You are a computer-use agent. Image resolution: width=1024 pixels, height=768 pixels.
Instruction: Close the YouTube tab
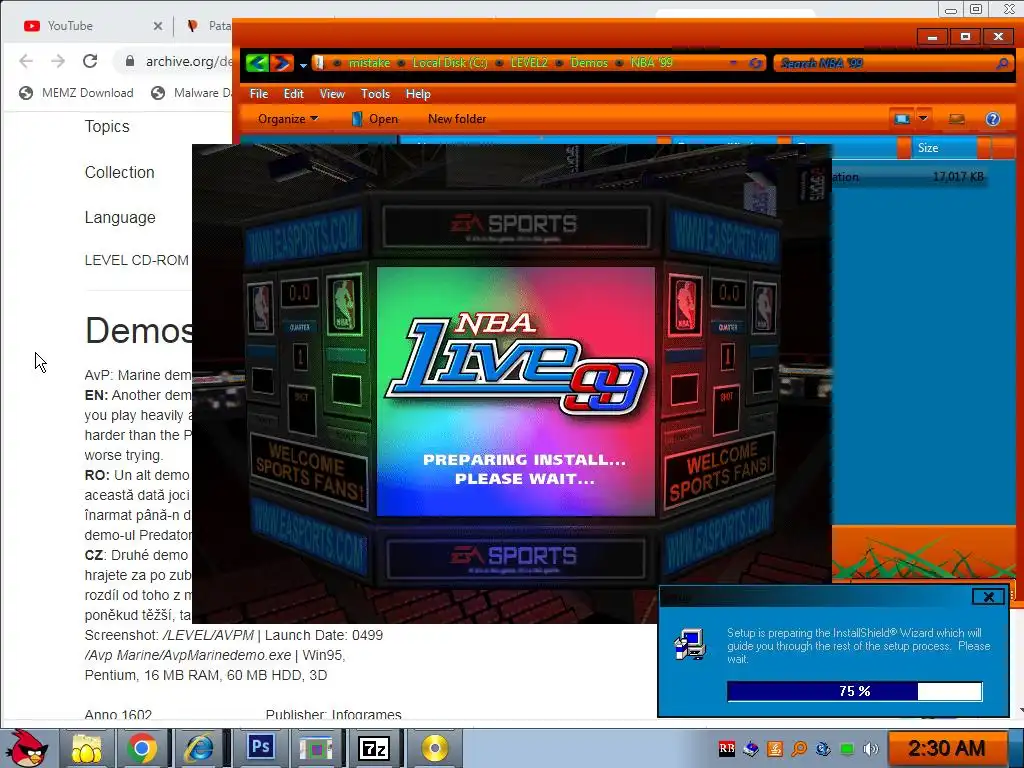pyautogui.click(x=157, y=26)
